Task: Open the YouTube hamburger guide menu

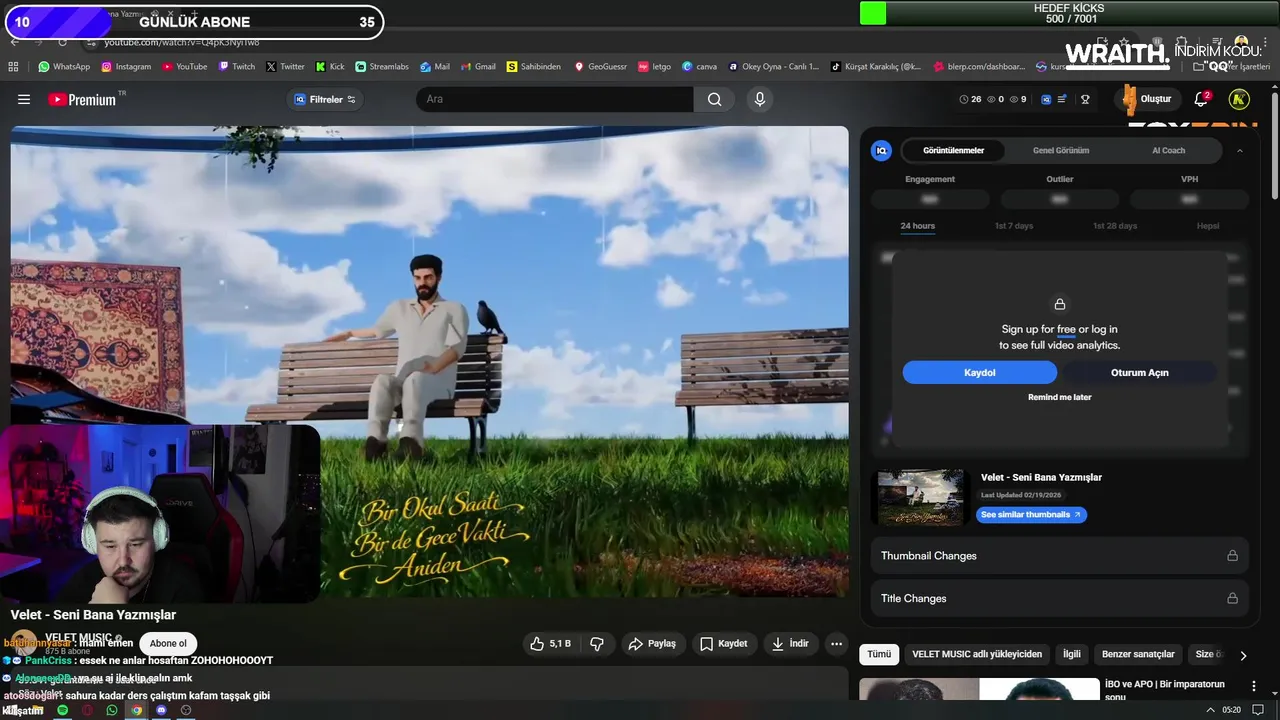Action: point(24,99)
